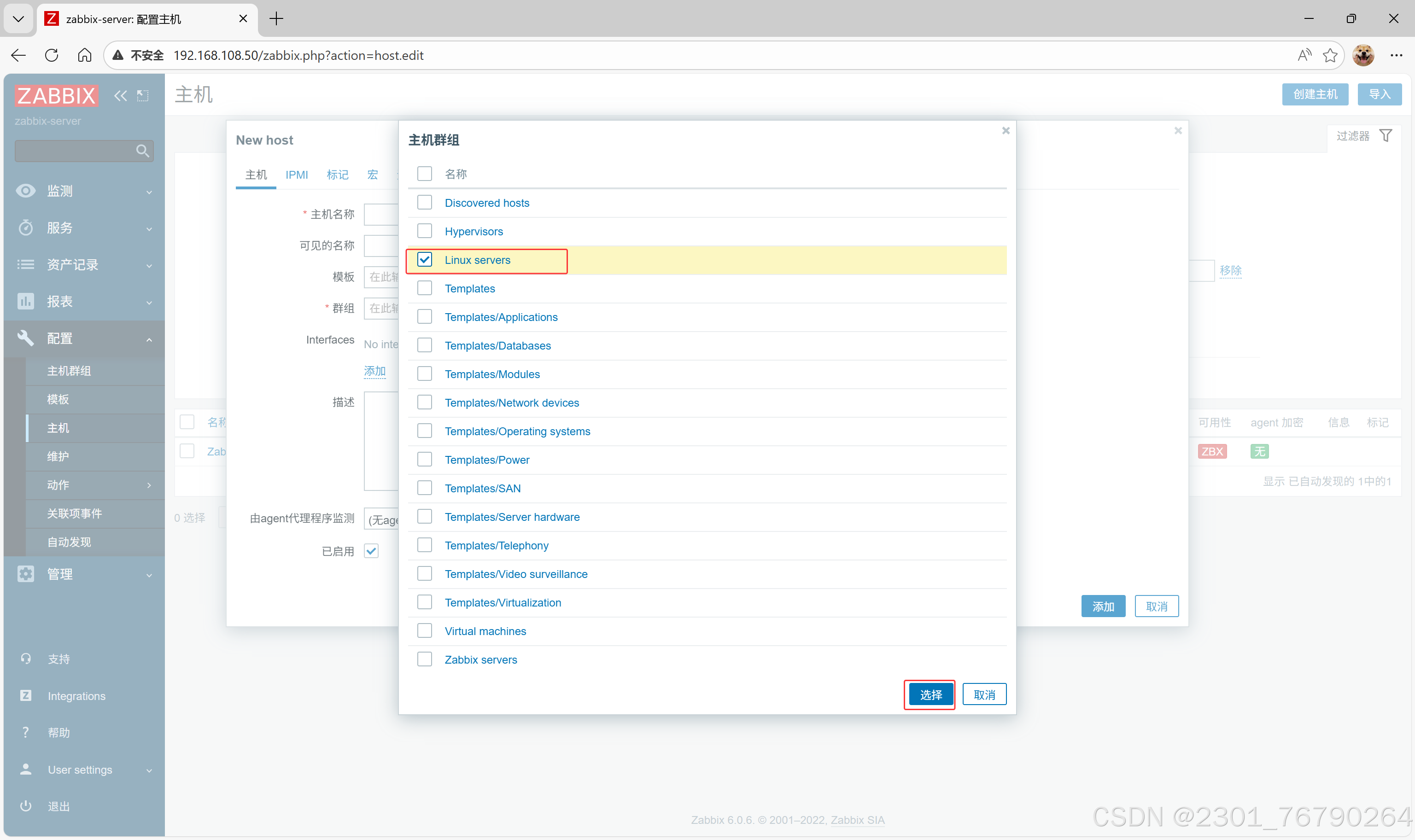This screenshot has width=1415, height=840.
Task: Click the 退出 power icon
Action: click(x=25, y=806)
